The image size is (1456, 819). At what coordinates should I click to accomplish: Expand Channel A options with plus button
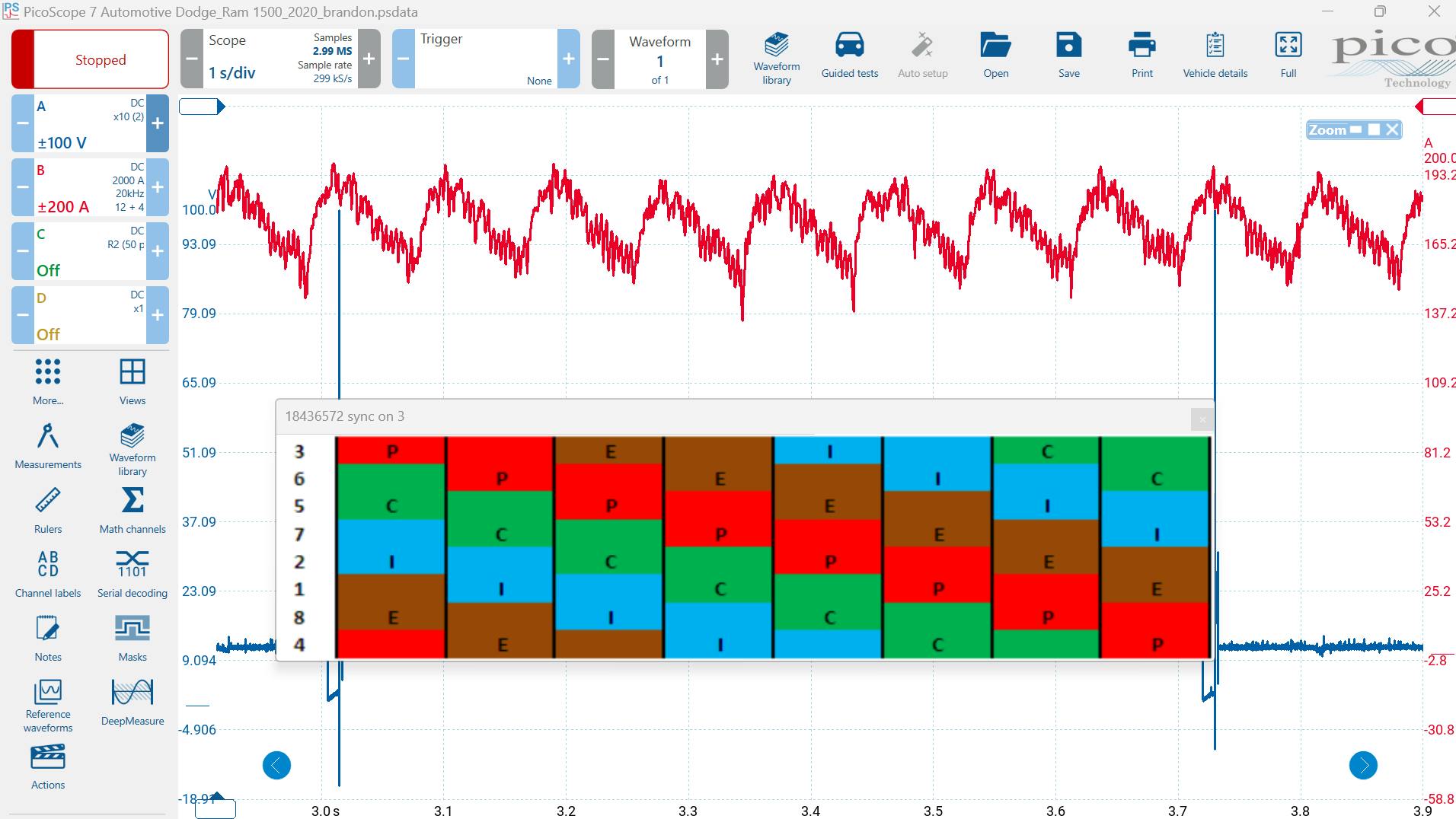click(158, 123)
